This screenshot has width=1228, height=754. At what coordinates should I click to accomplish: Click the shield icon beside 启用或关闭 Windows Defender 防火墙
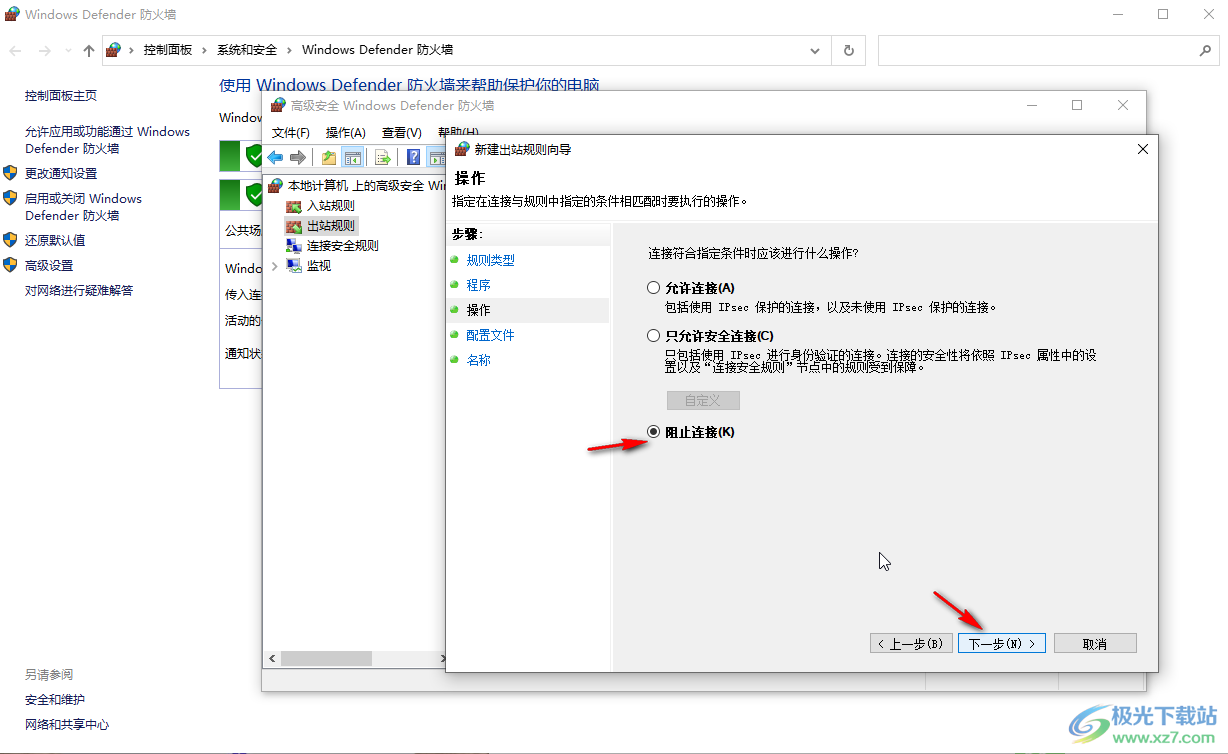click(11, 199)
